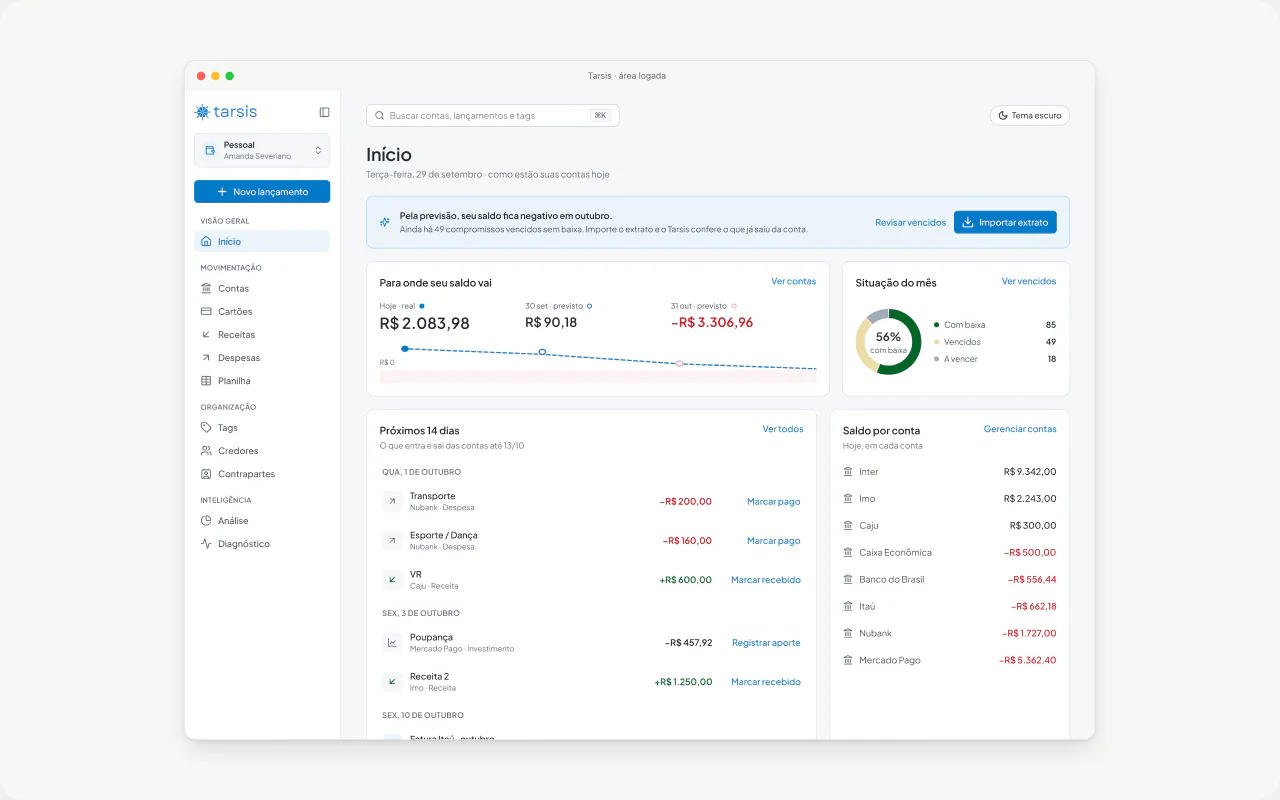Image resolution: width=1280 pixels, height=800 pixels.
Task: Mark Transporte as paid
Action: pos(774,502)
